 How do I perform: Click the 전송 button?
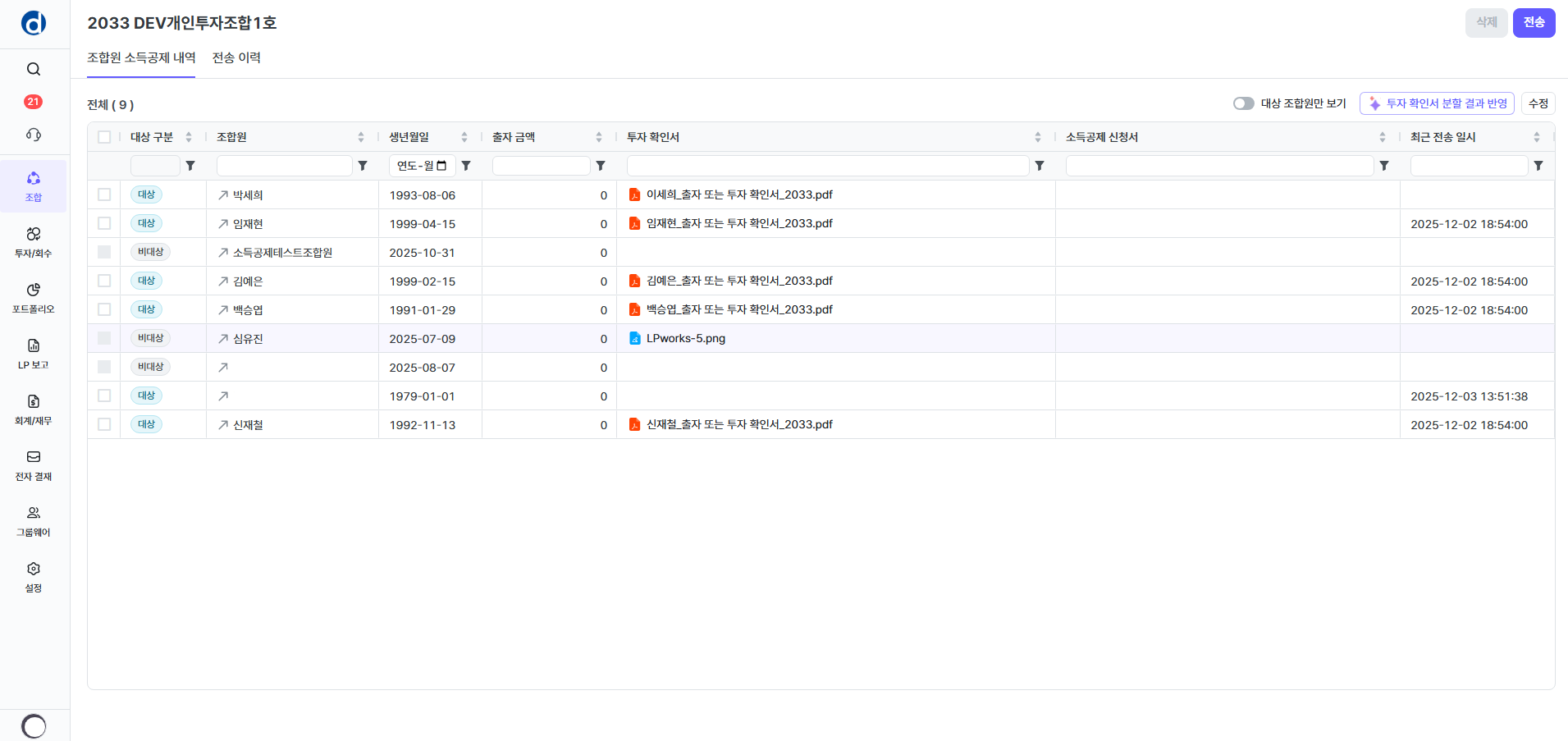(1534, 22)
